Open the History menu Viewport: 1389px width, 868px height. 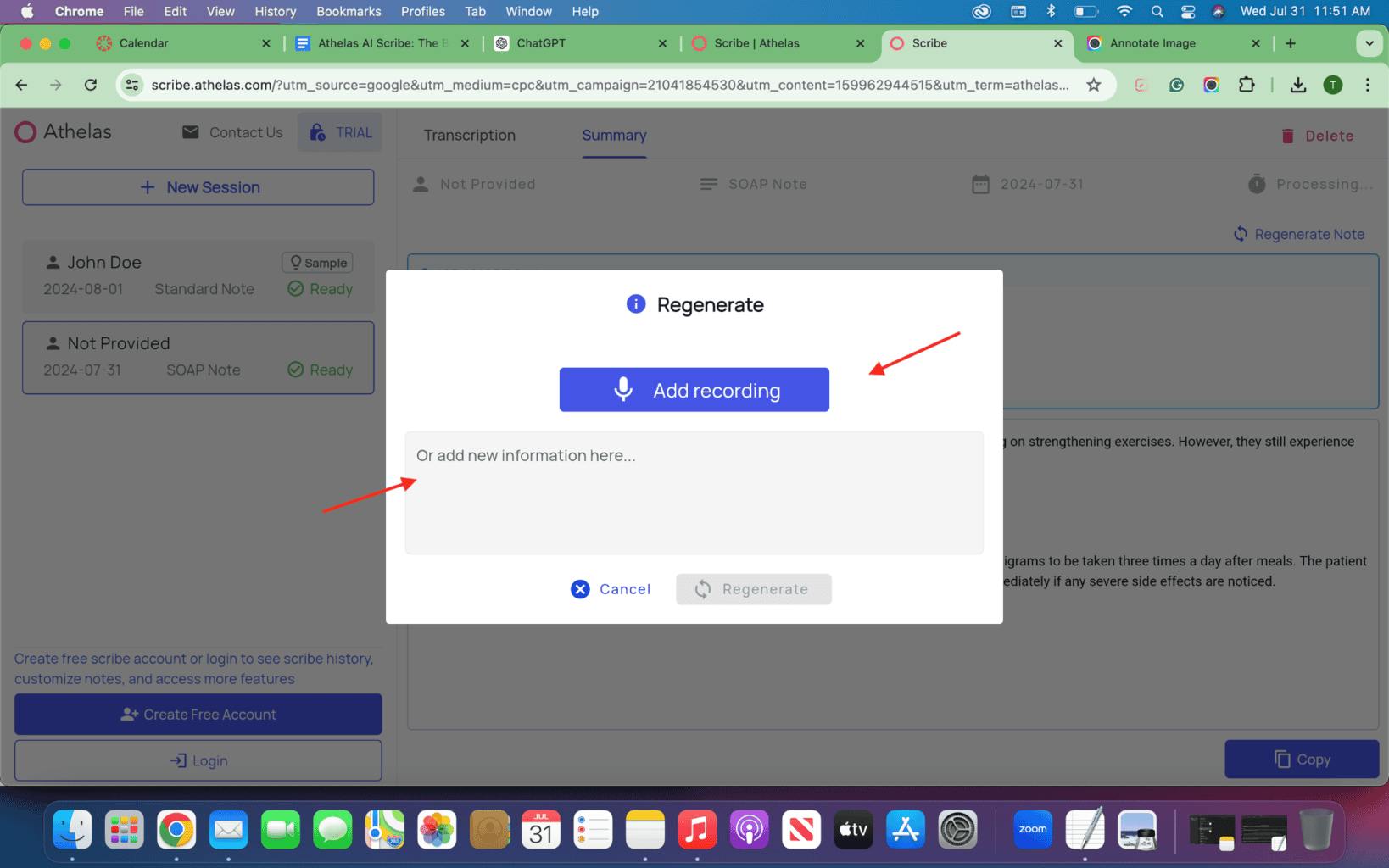pyautogui.click(x=276, y=11)
